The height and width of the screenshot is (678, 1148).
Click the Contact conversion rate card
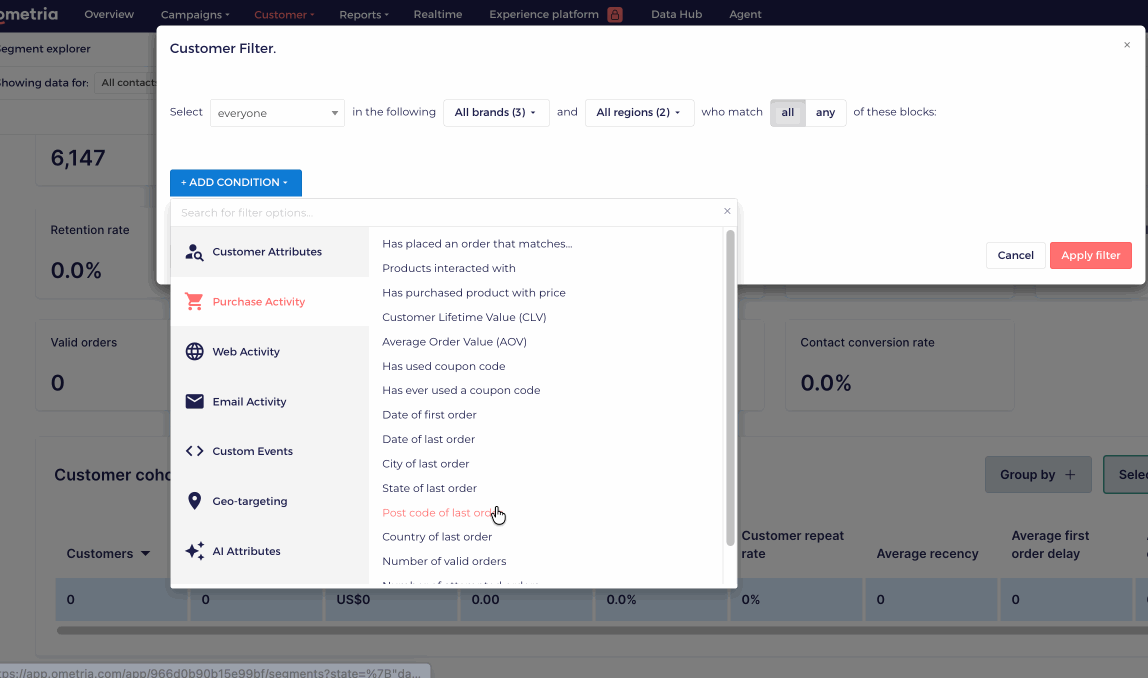click(900, 365)
